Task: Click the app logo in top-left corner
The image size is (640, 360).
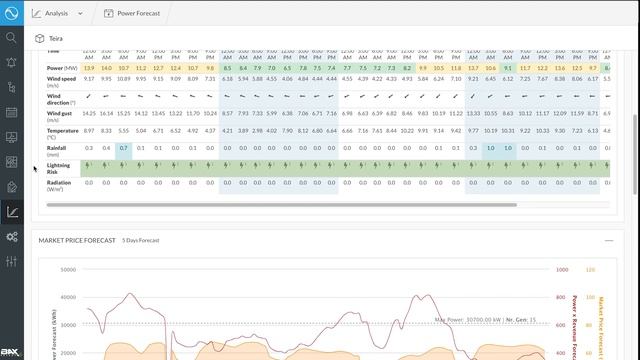Action: (x=11, y=13)
